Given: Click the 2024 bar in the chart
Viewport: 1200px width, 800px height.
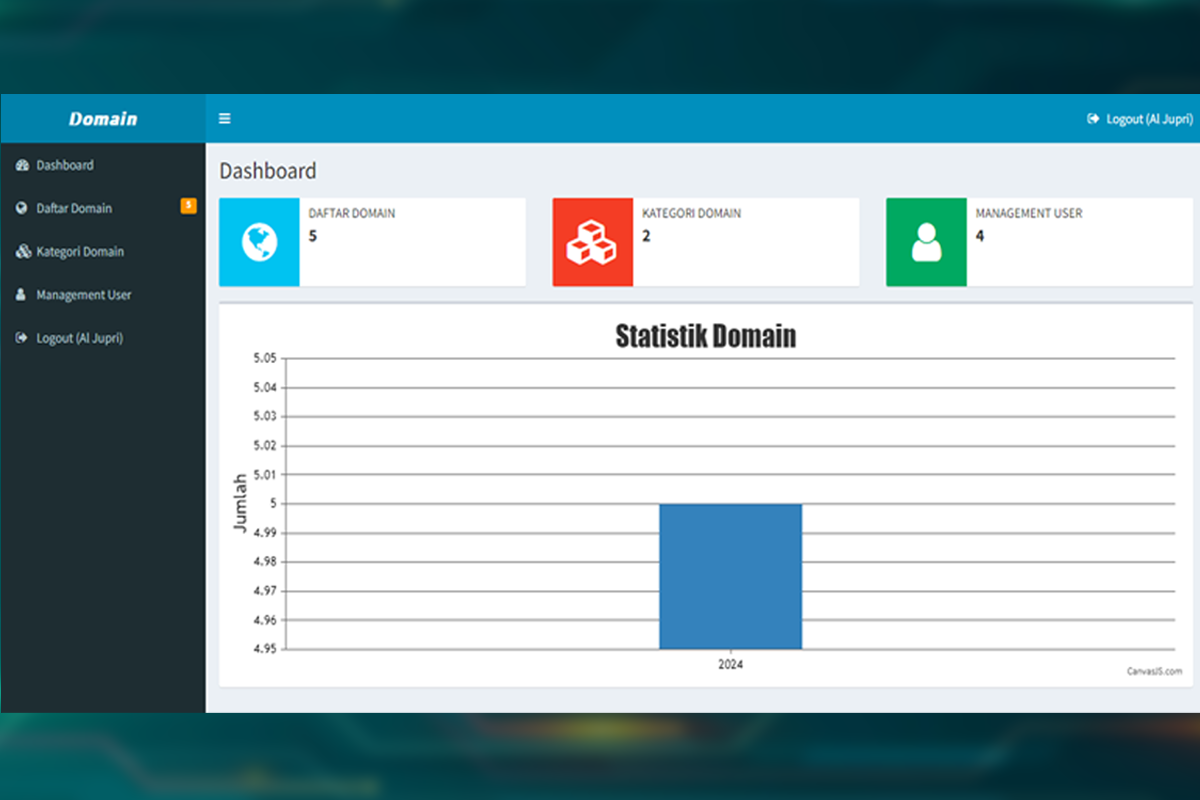Looking at the screenshot, I should (x=730, y=576).
